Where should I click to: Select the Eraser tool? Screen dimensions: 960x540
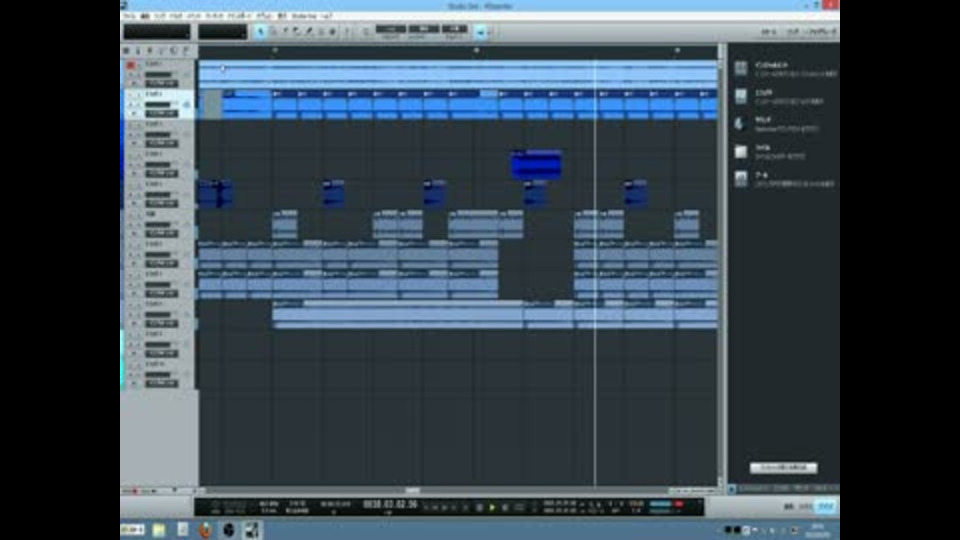pos(297,31)
